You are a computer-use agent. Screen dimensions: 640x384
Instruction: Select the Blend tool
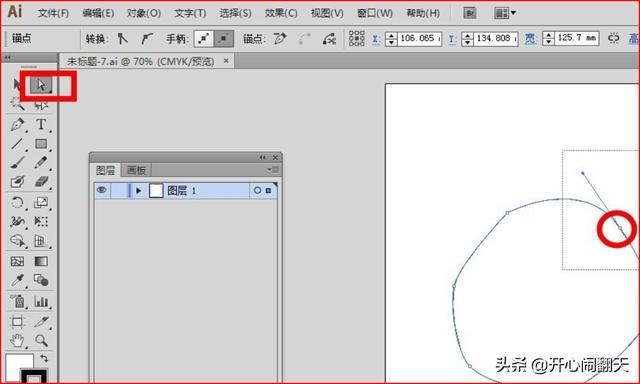click(41, 280)
